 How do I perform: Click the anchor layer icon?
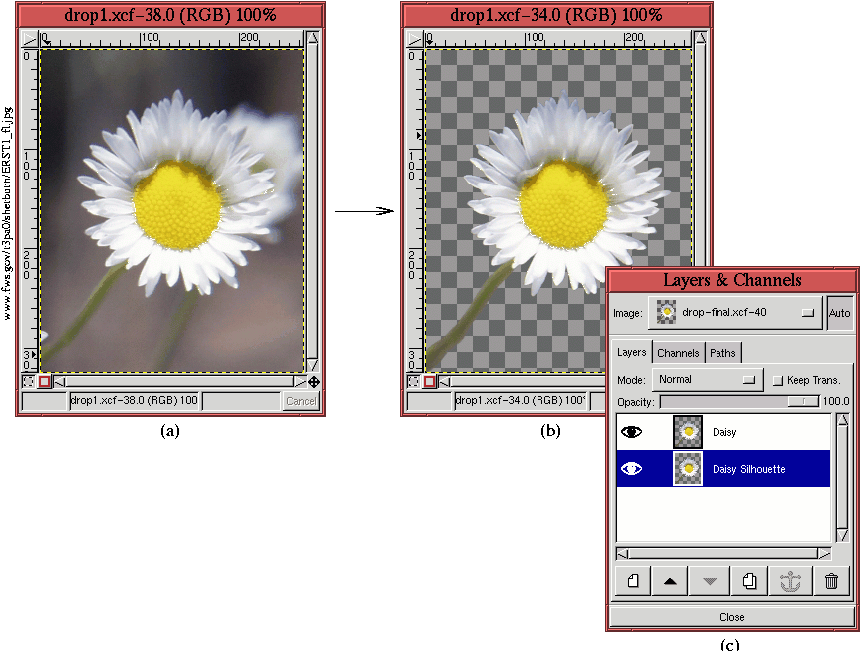pyautogui.click(x=790, y=581)
